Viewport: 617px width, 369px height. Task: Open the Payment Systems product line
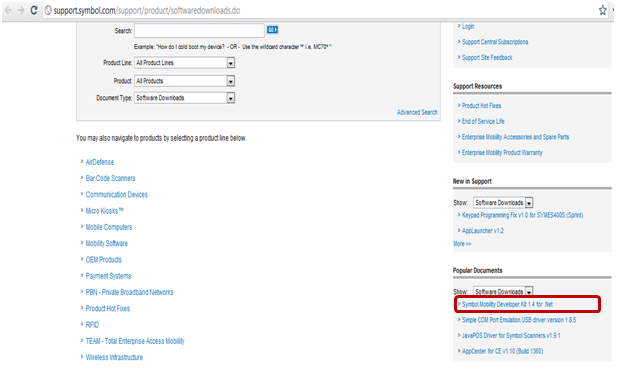(108, 276)
